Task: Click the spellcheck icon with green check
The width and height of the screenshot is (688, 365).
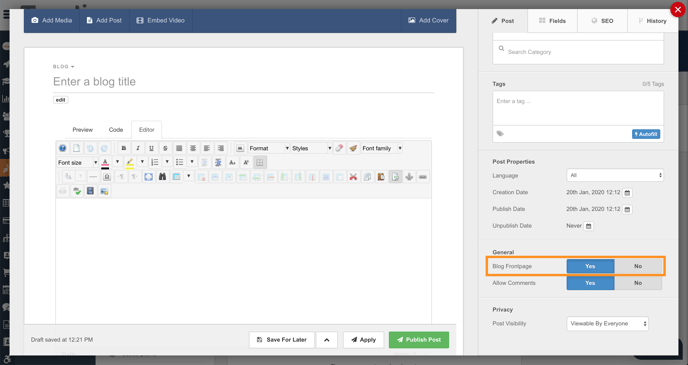Action: pos(77,191)
